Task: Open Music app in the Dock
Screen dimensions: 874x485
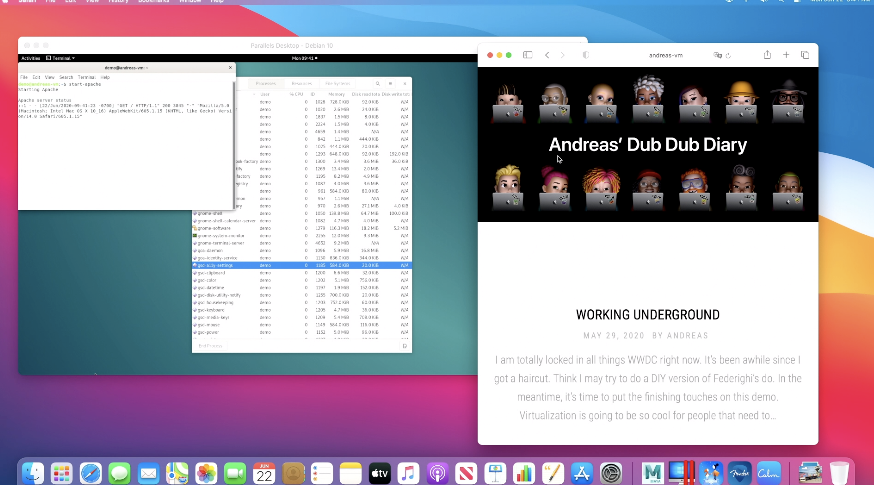Action: point(409,473)
